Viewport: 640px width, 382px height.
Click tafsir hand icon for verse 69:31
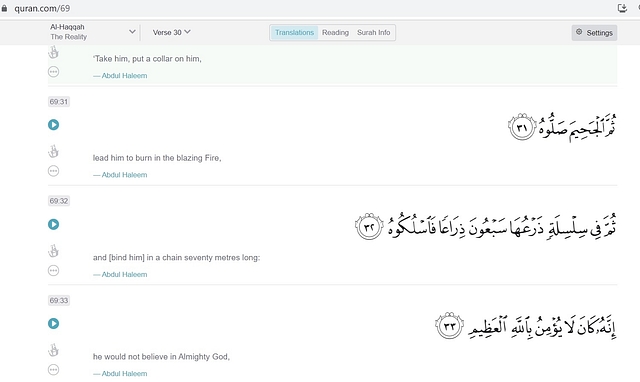[x=53, y=151]
